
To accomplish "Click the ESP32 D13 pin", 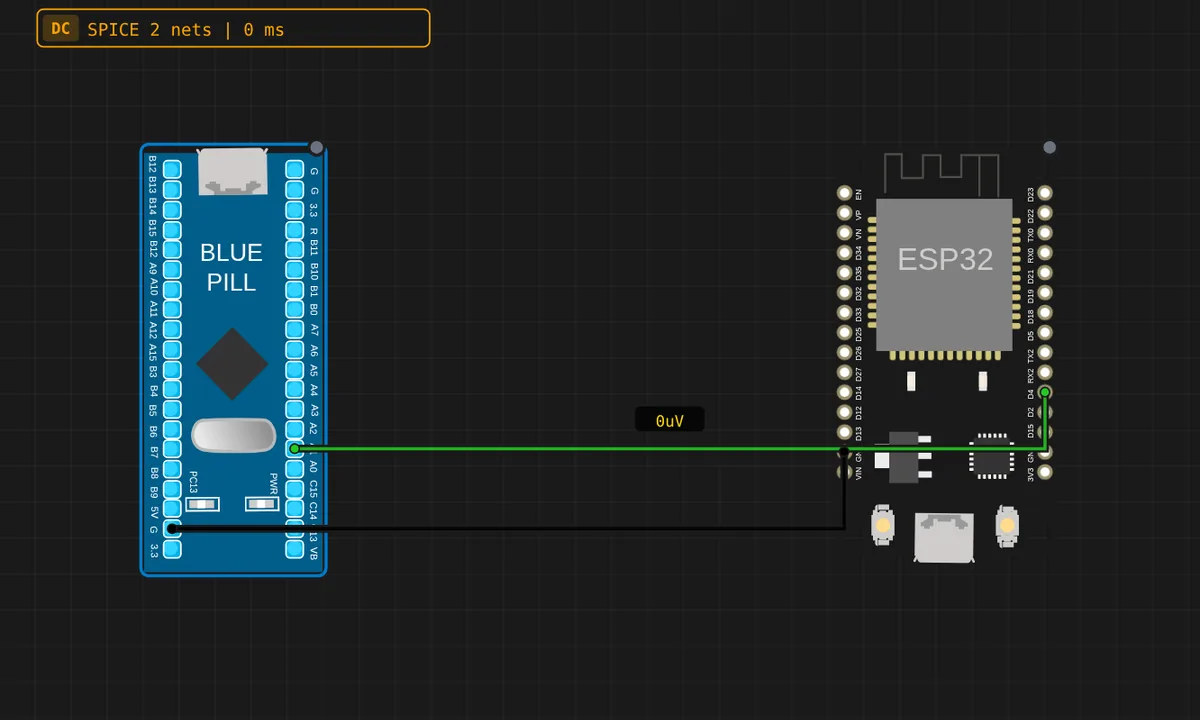I will coord(844,432).
